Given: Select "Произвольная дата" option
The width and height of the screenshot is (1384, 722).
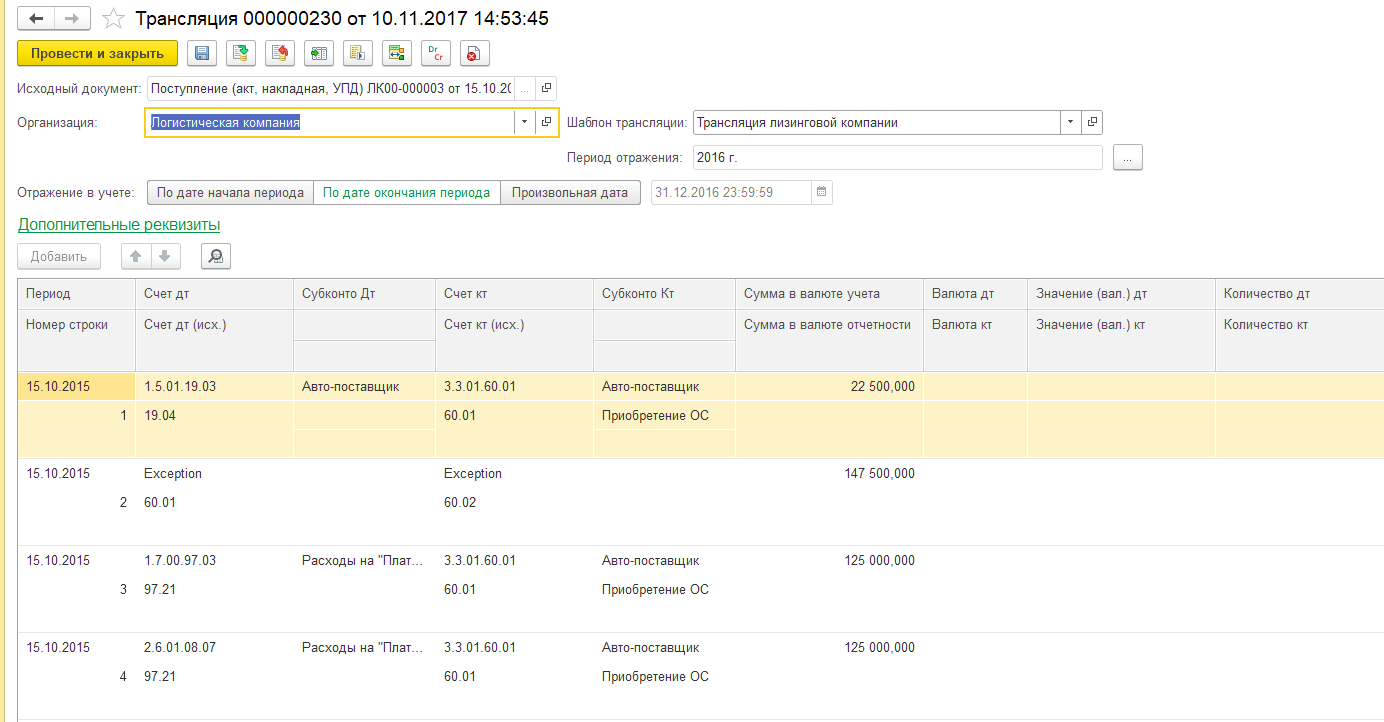Looking at the screenshot, I should coord(570,192).
